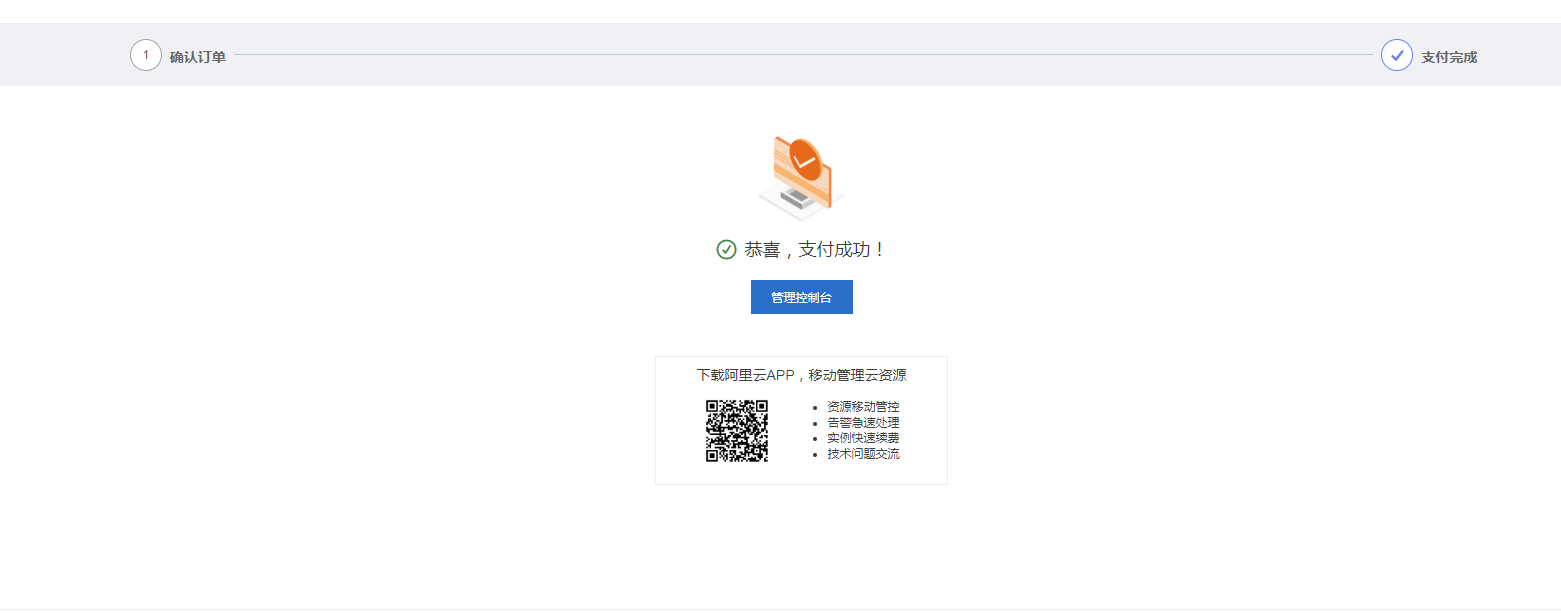Select the 支付完成 step label
The image size is (1561, 613).
(x=1449, y=57)
